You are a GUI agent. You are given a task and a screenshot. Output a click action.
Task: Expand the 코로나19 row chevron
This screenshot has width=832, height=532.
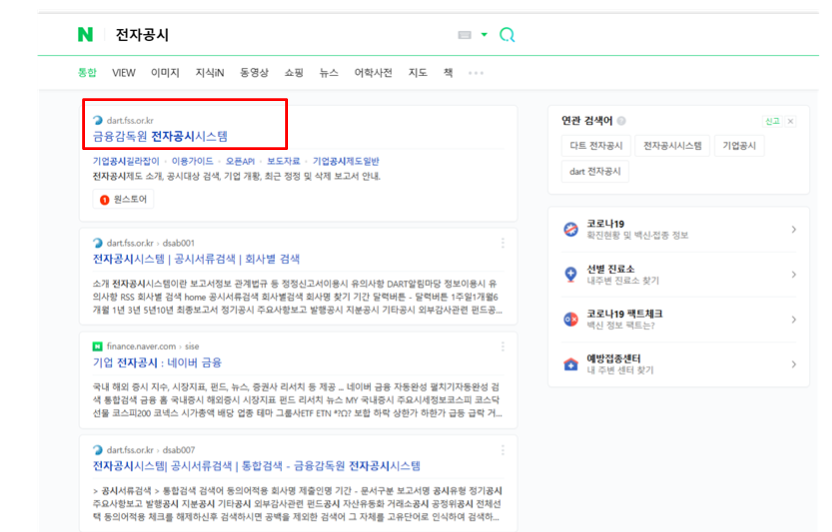pyautogui.click(x=794, y=229)
